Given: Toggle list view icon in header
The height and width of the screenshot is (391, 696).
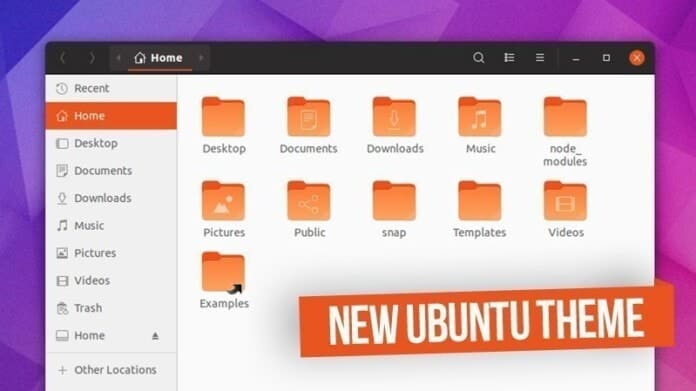Looking at the screenshot, I should coord(509,58).
